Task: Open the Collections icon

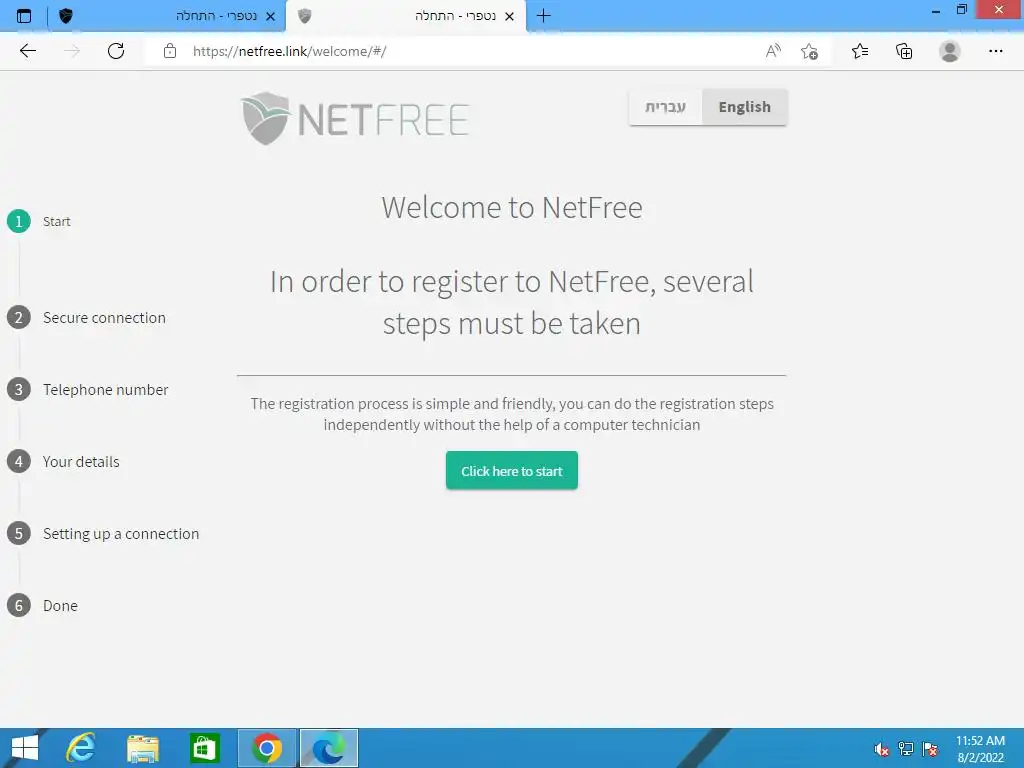Action: (x=904, y=51)
